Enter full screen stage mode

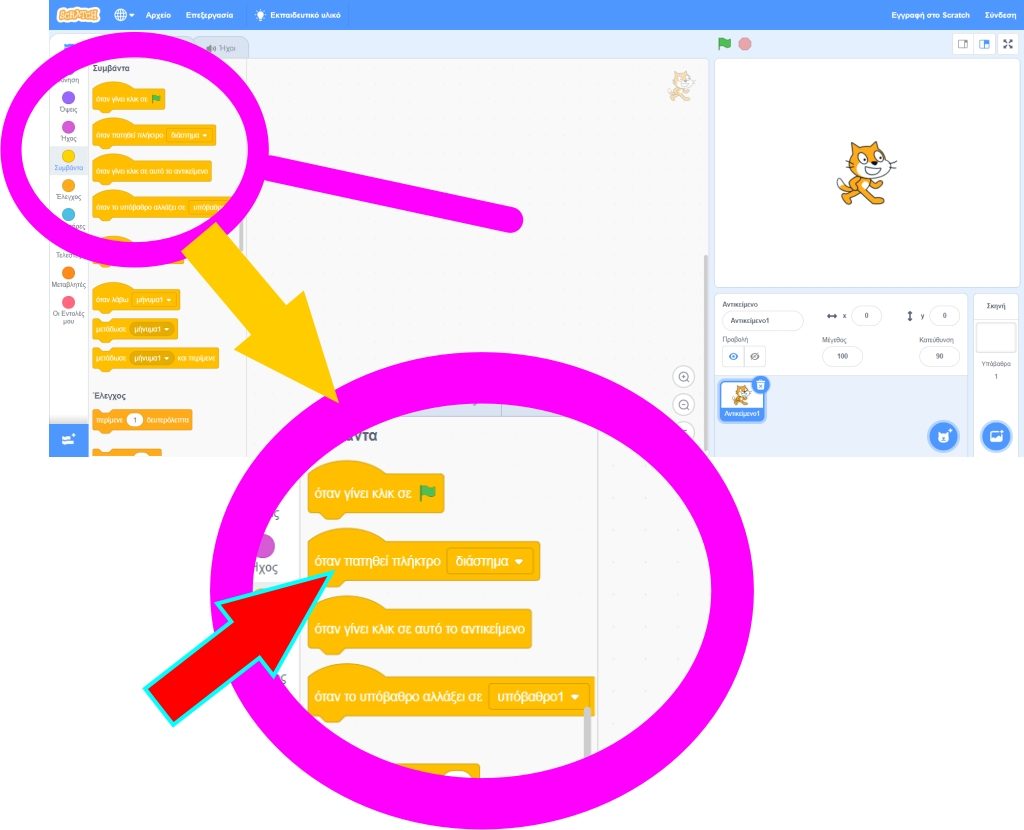click(1007, 44)
